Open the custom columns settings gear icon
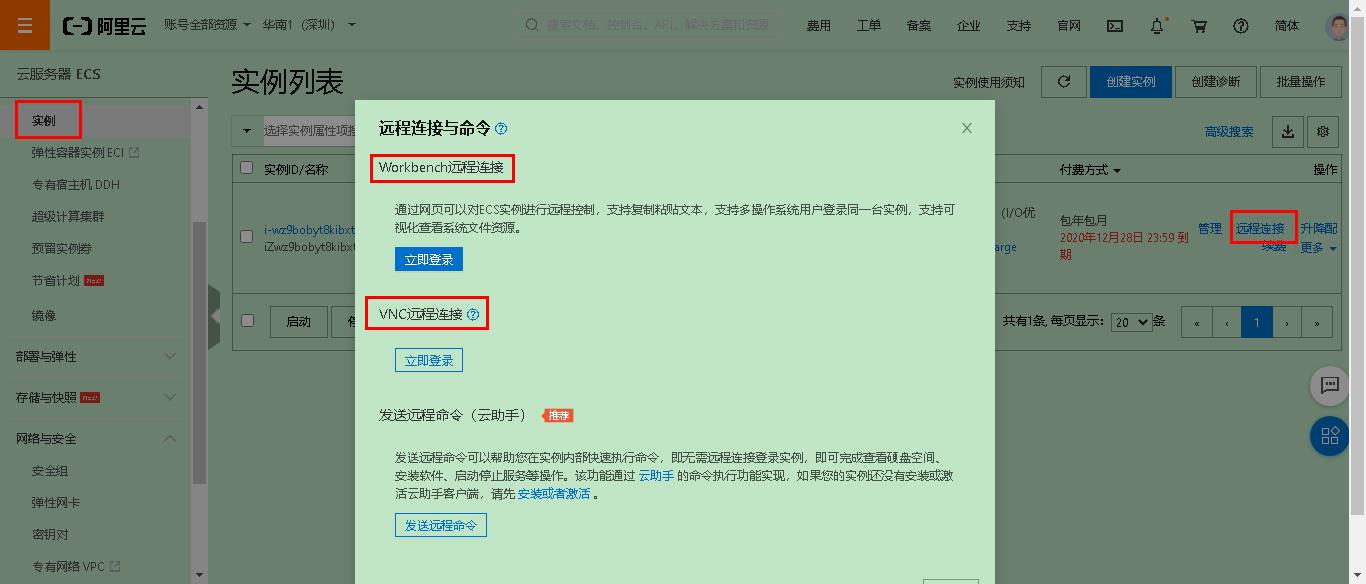The image size is (1366, 584). pyautogui.click(x=1322, y=131)
